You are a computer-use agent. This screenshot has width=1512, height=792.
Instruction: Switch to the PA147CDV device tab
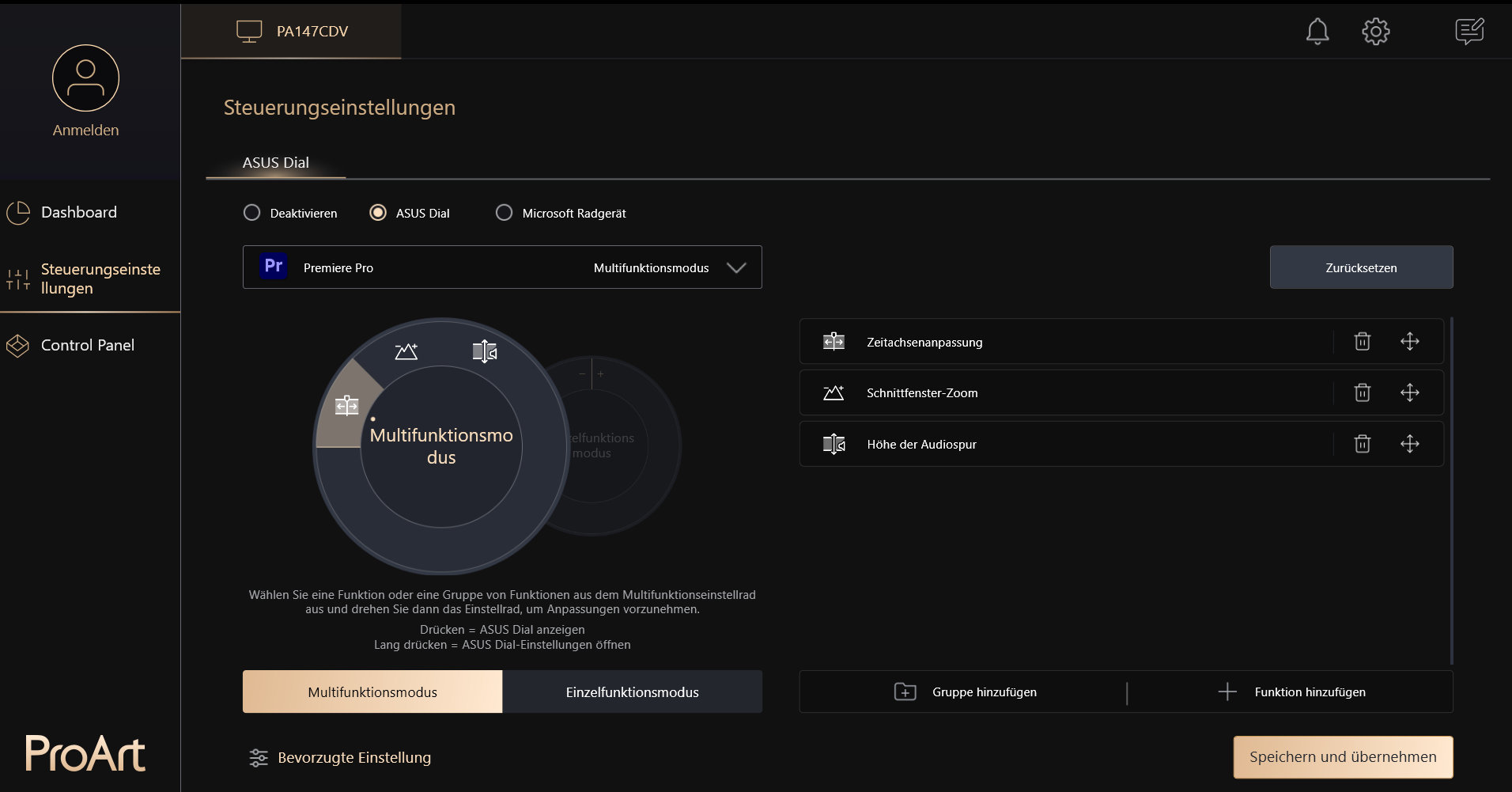coord(291,32)
